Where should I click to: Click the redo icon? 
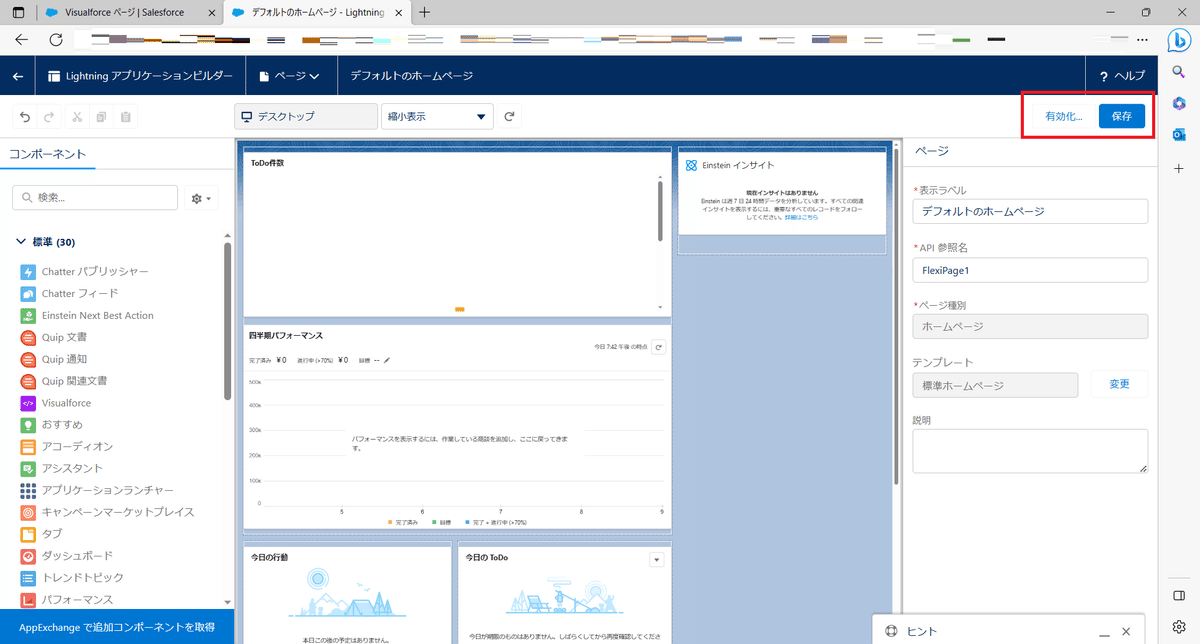49,117
